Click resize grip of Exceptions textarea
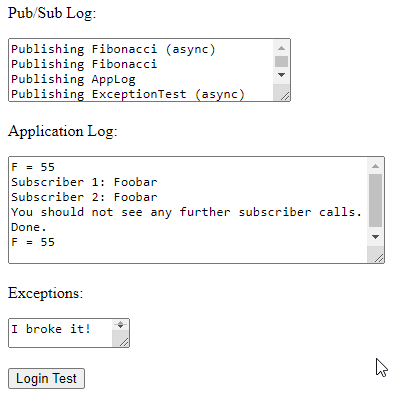The image size is (411, 405). [123, 342]
